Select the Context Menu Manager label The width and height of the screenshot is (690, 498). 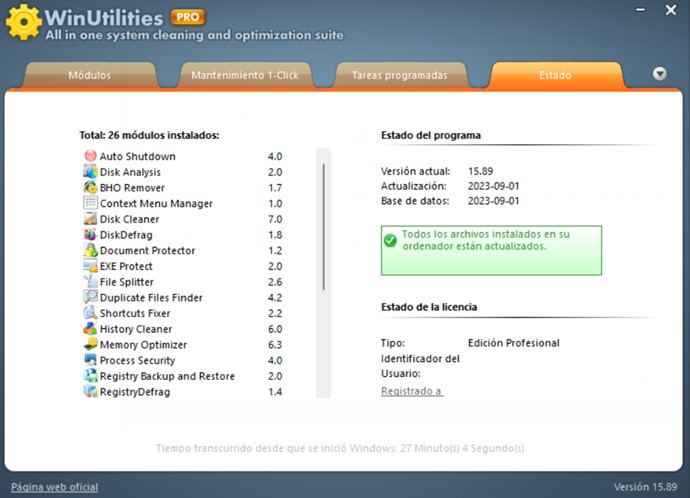click(x=156, y=203)
